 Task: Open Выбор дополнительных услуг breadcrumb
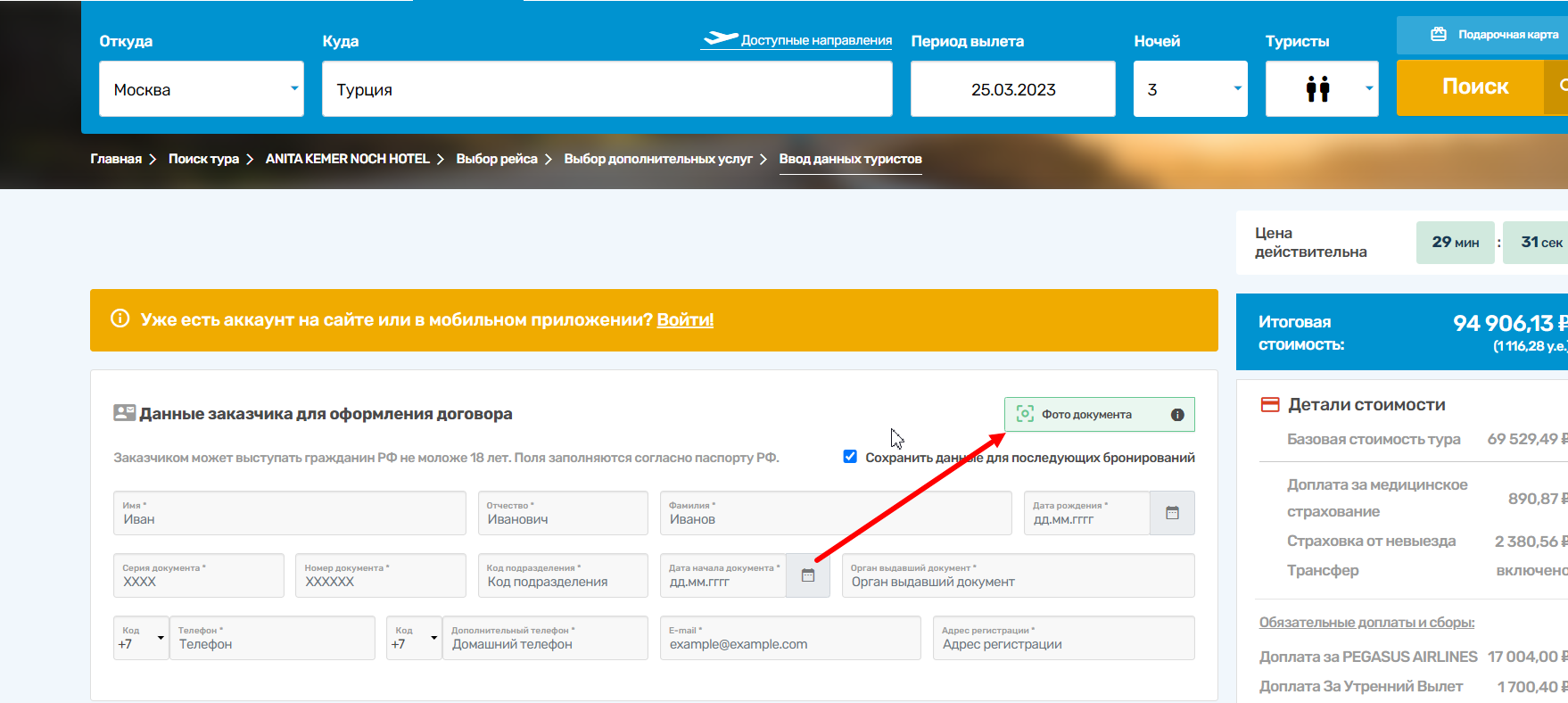point(658,159)
